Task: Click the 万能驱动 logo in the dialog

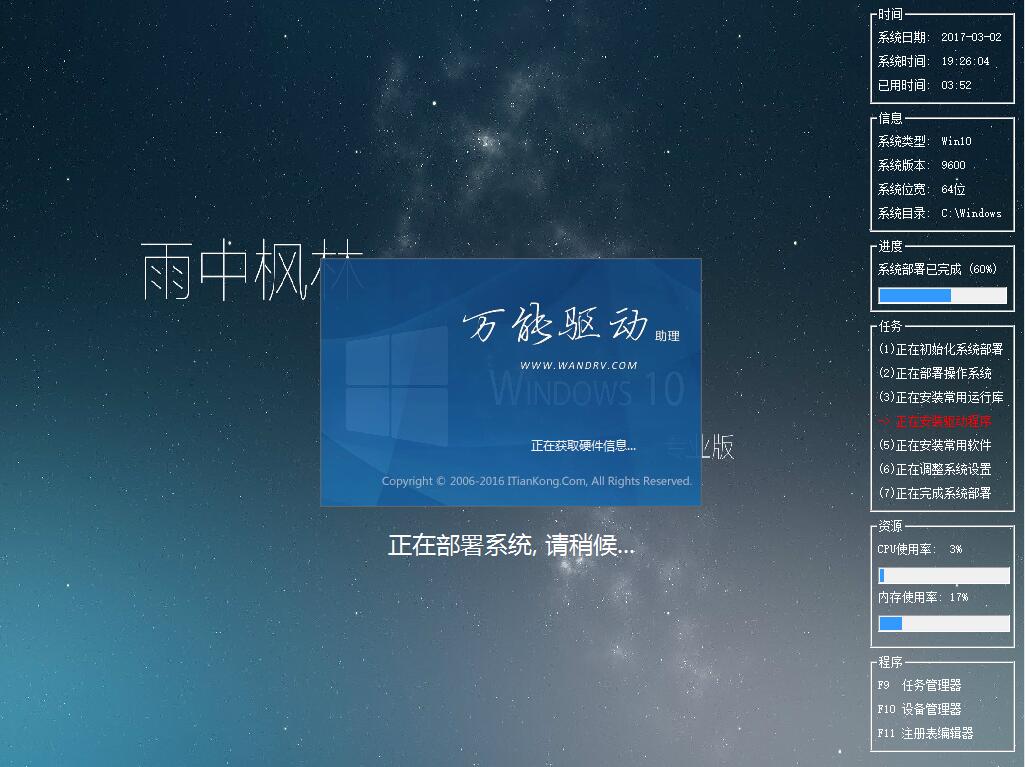Action: coord(554,325)
